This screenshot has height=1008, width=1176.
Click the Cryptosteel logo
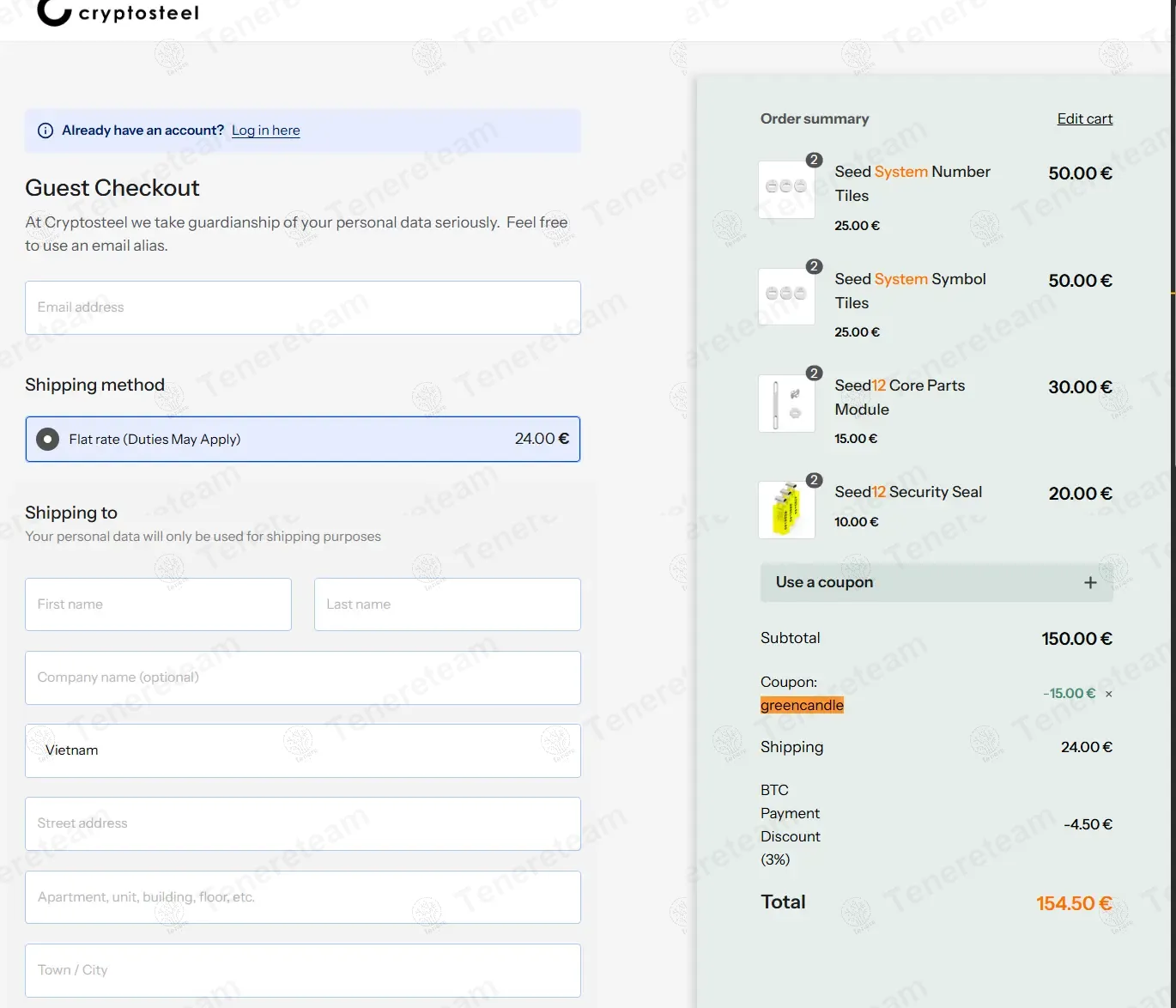118,13
